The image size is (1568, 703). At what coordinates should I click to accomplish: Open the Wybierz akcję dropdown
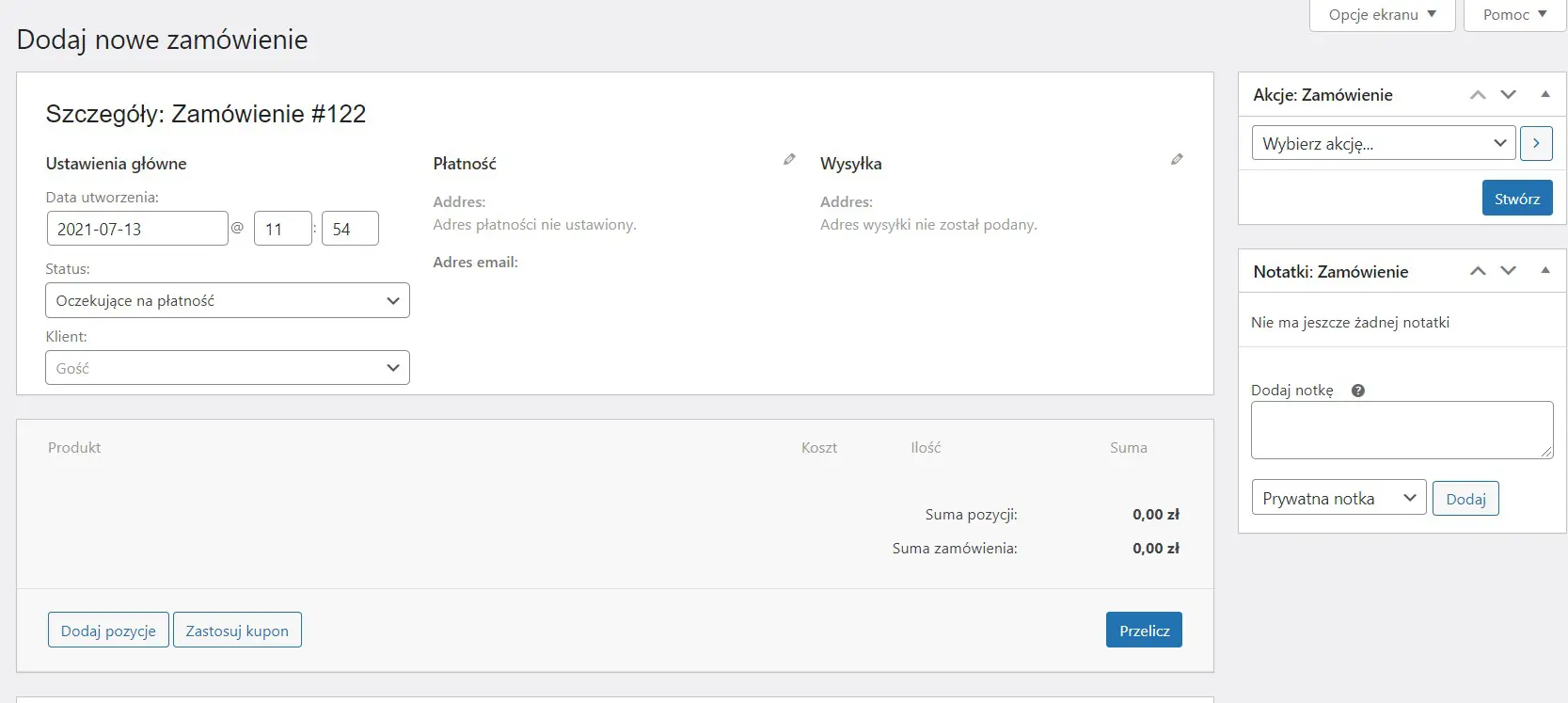coord(1383,143)
